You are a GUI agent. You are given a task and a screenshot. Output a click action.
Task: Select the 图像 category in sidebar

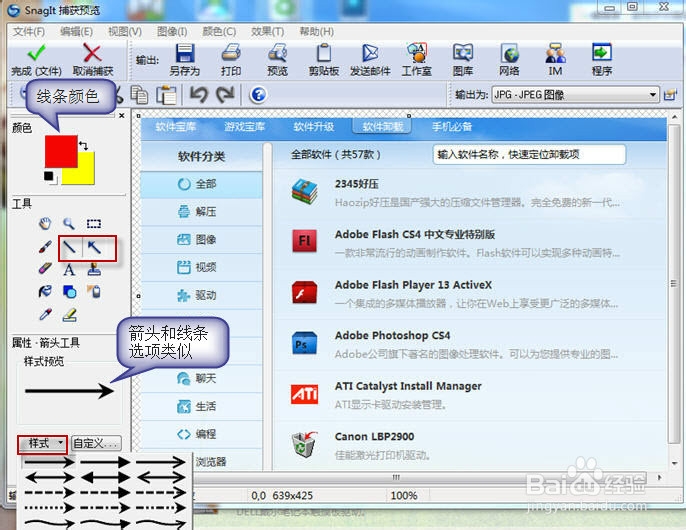pyautogui.click(x=202, y=240)
